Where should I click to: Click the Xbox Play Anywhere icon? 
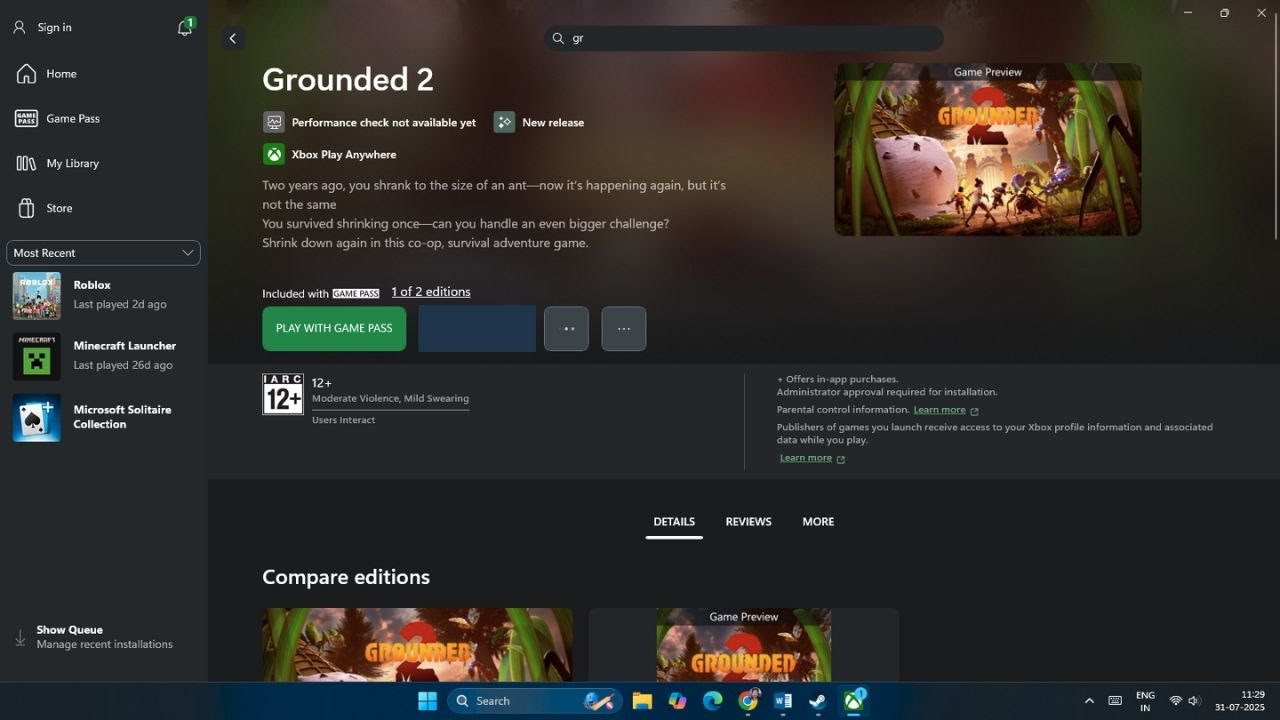[x=273, y=154]
